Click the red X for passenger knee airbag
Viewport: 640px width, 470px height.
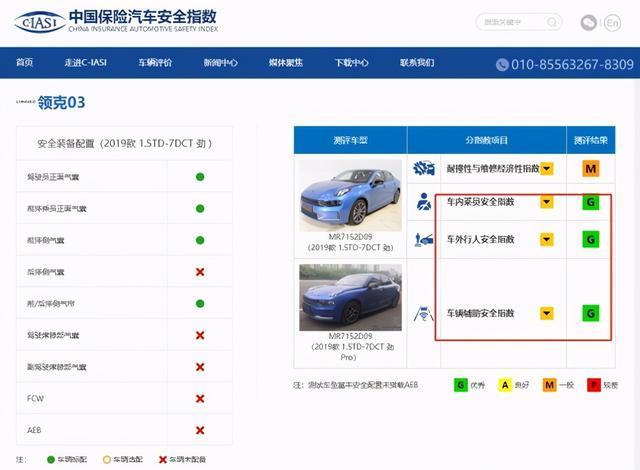tap(200, 367)
